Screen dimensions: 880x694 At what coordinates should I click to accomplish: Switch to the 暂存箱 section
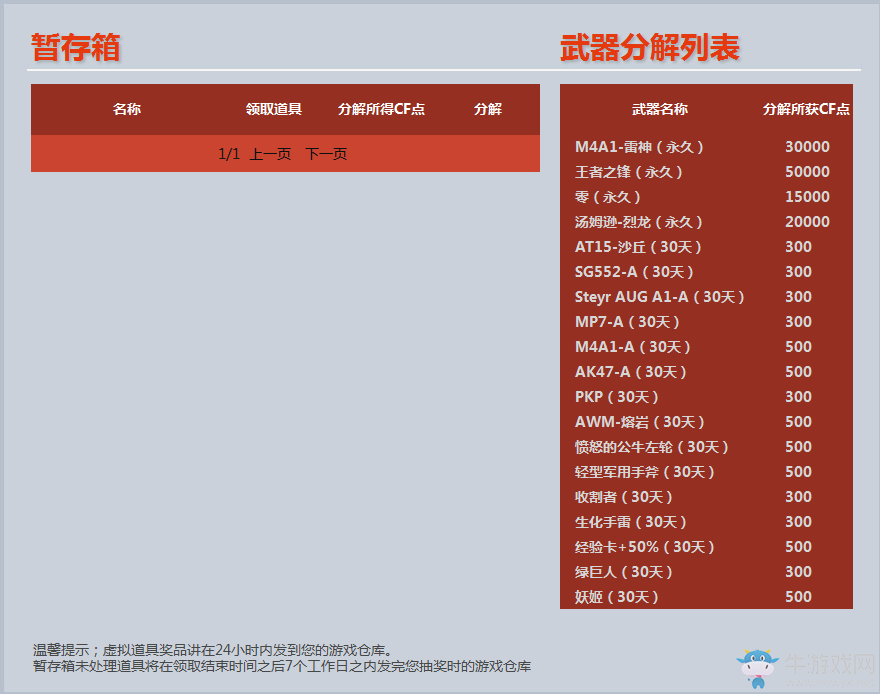click(76, 47)
